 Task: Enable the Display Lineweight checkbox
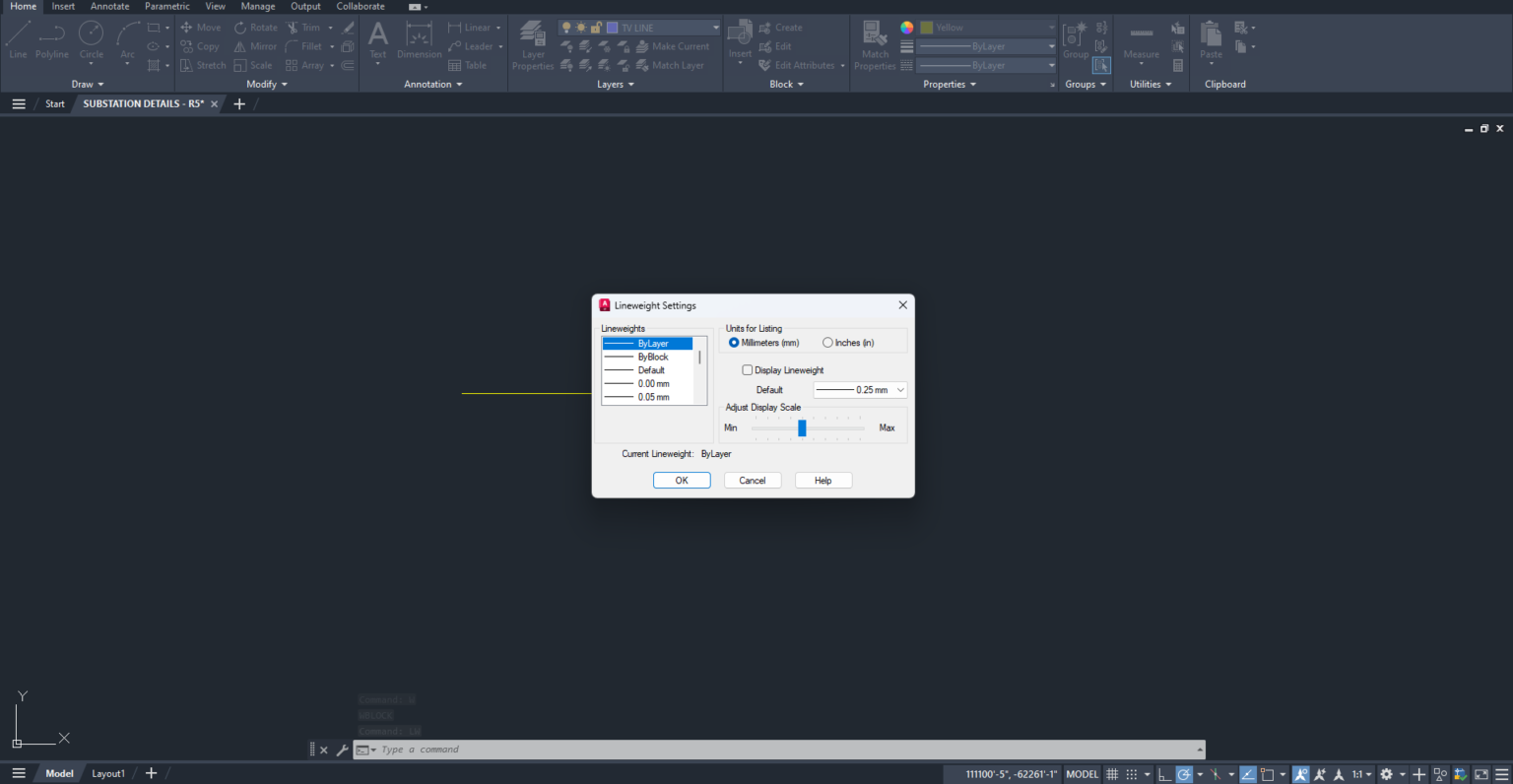point(748,369)
